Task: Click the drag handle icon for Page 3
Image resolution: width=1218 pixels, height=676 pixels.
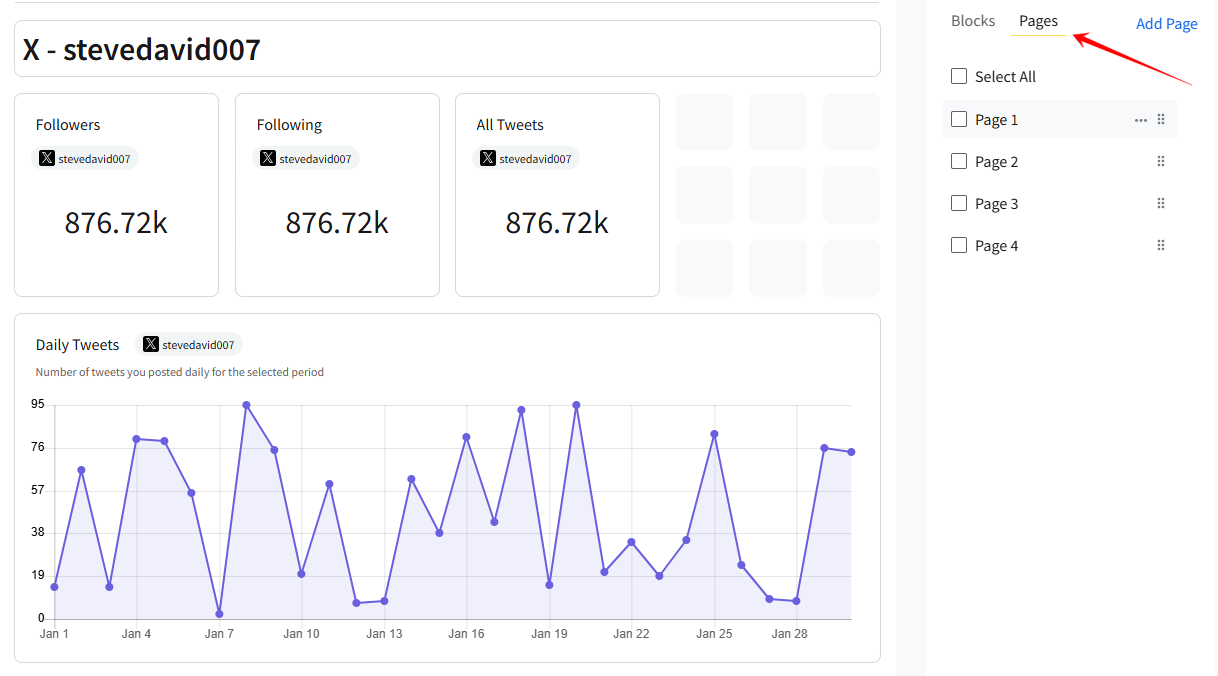Action: [1161, 203]
